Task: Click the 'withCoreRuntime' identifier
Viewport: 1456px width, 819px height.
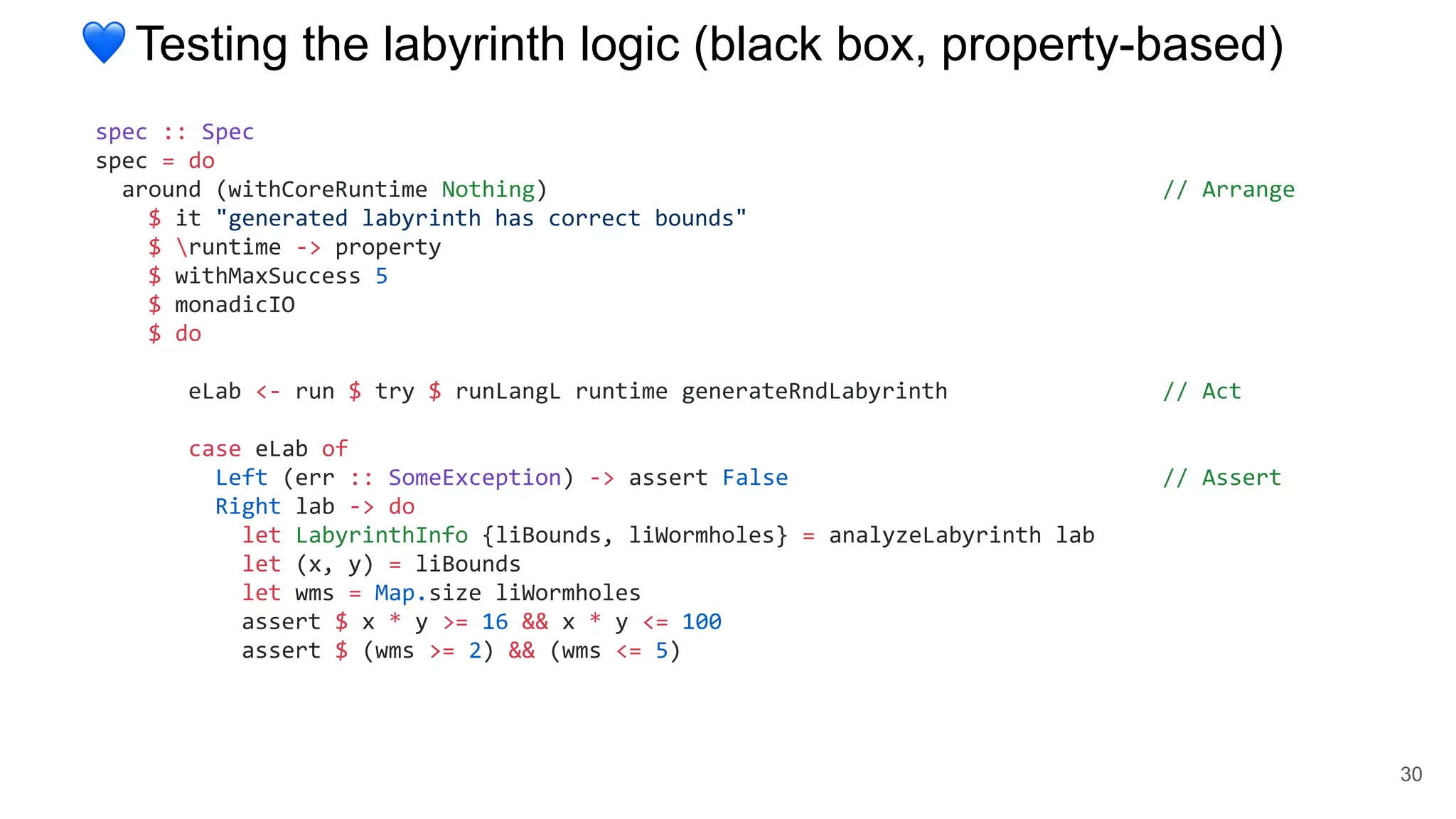Action: point(327,190)
